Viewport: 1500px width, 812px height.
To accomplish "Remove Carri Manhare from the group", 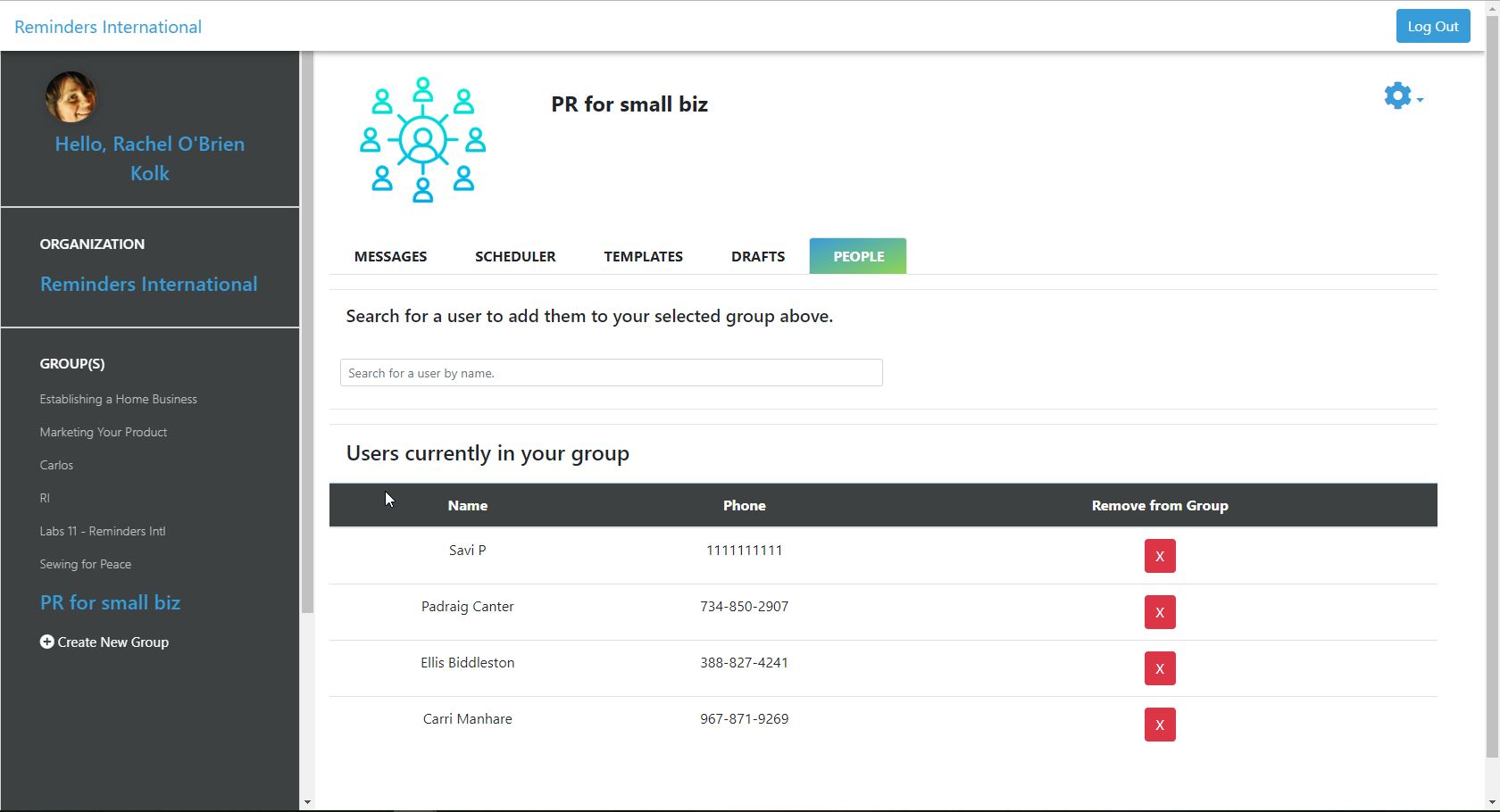I will (1159, 725).
